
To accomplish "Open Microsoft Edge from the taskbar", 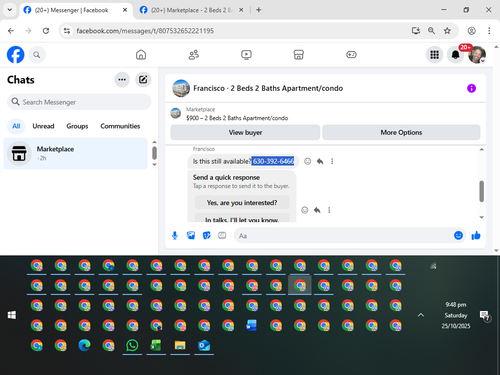I will click(84, 345).
